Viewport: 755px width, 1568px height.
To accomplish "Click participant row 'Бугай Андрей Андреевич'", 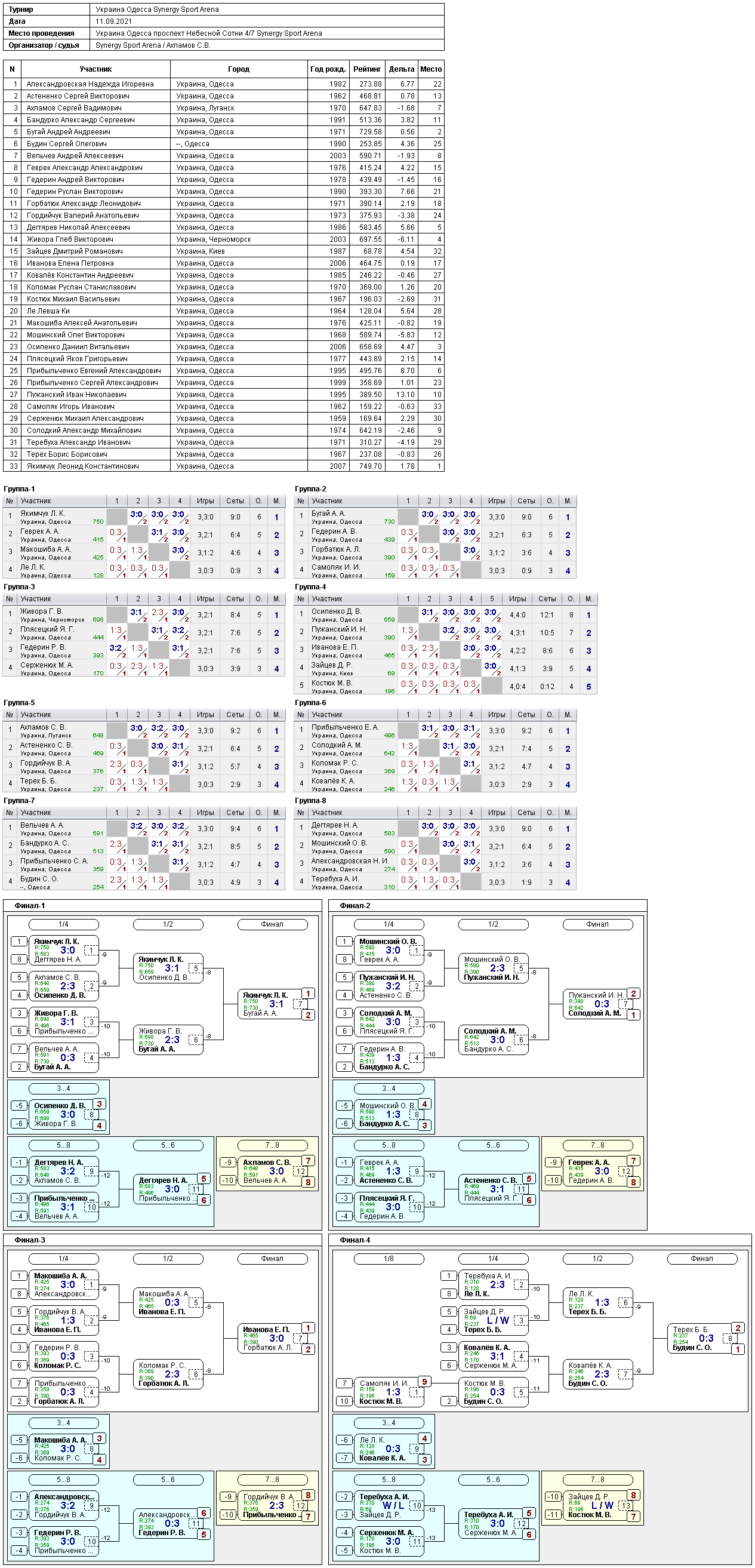I will (223, 132).
